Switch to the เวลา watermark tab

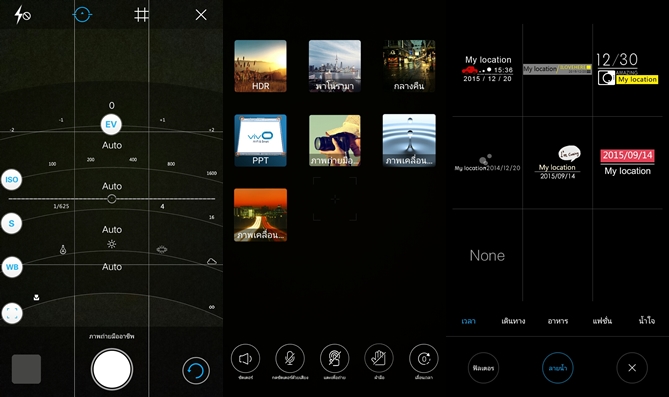tap(468, 321)
